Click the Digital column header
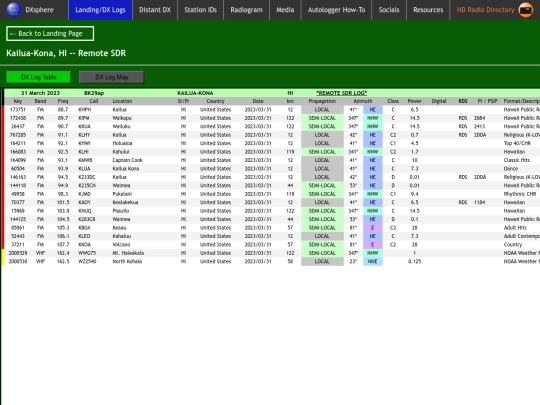The width and height of the screenshot is (540, 405). coord(439,101)
